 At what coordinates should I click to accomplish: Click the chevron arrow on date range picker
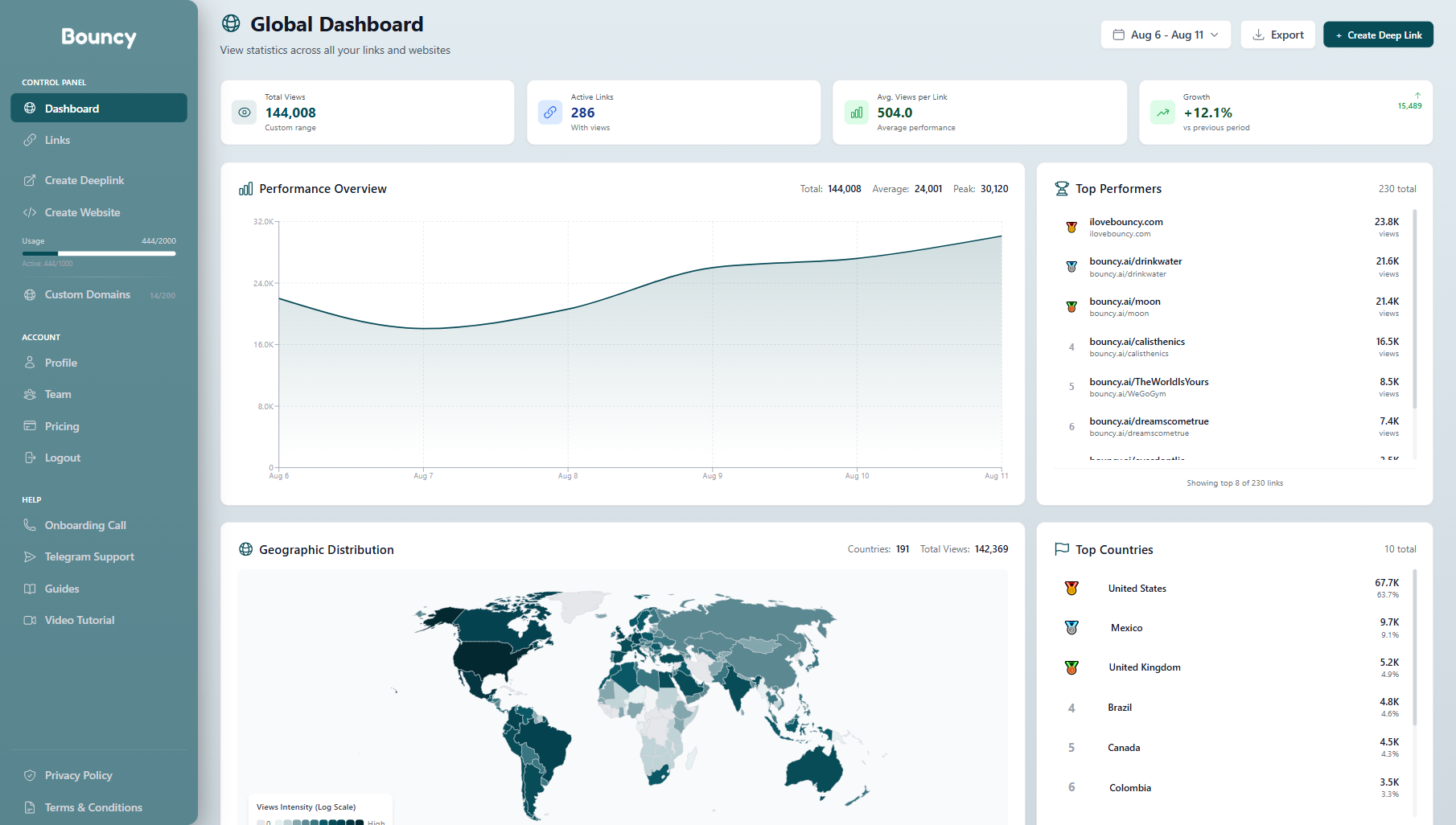click(1215, 35)
